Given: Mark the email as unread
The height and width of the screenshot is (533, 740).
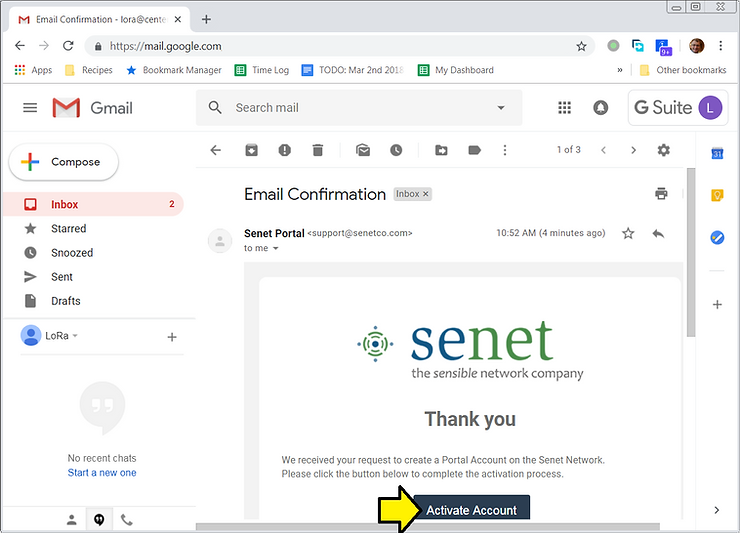Looking at the screenshot, I should point(363,150).
